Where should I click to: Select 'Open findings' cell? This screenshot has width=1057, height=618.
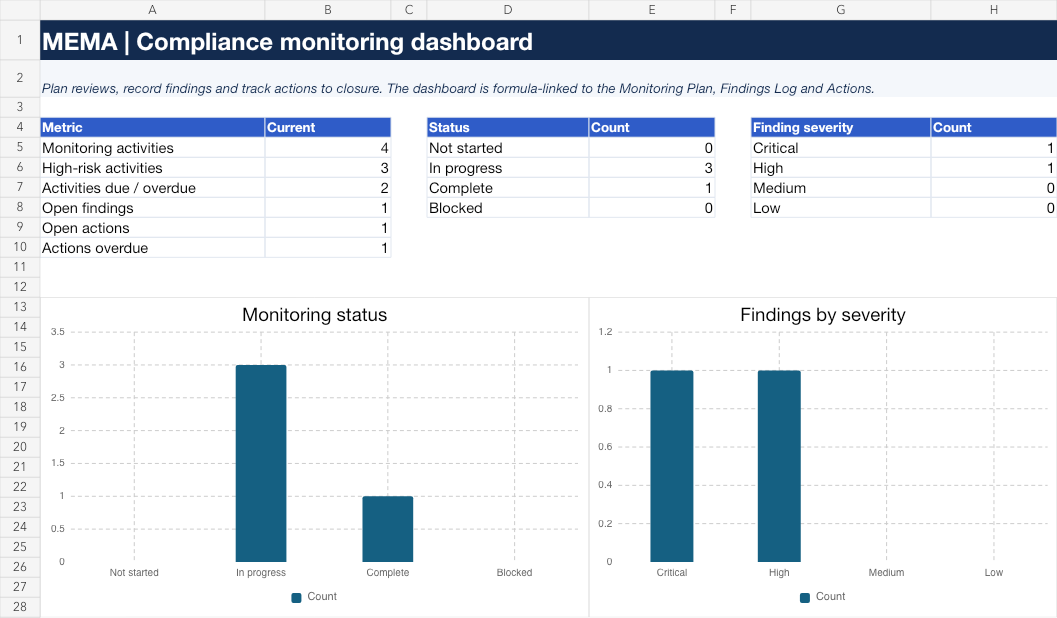tap(152, 208)
